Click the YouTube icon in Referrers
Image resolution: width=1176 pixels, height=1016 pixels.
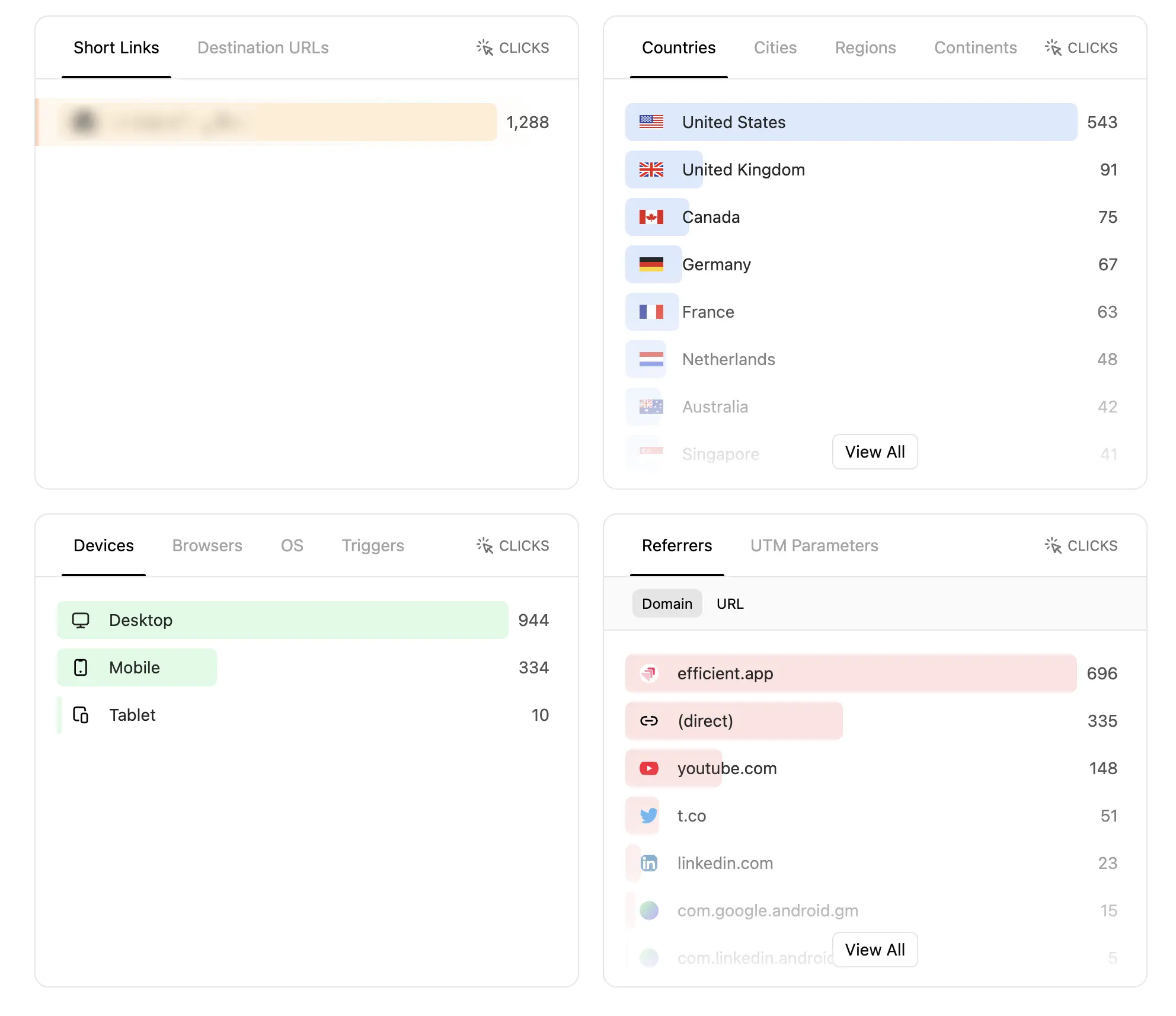(650, 768)
